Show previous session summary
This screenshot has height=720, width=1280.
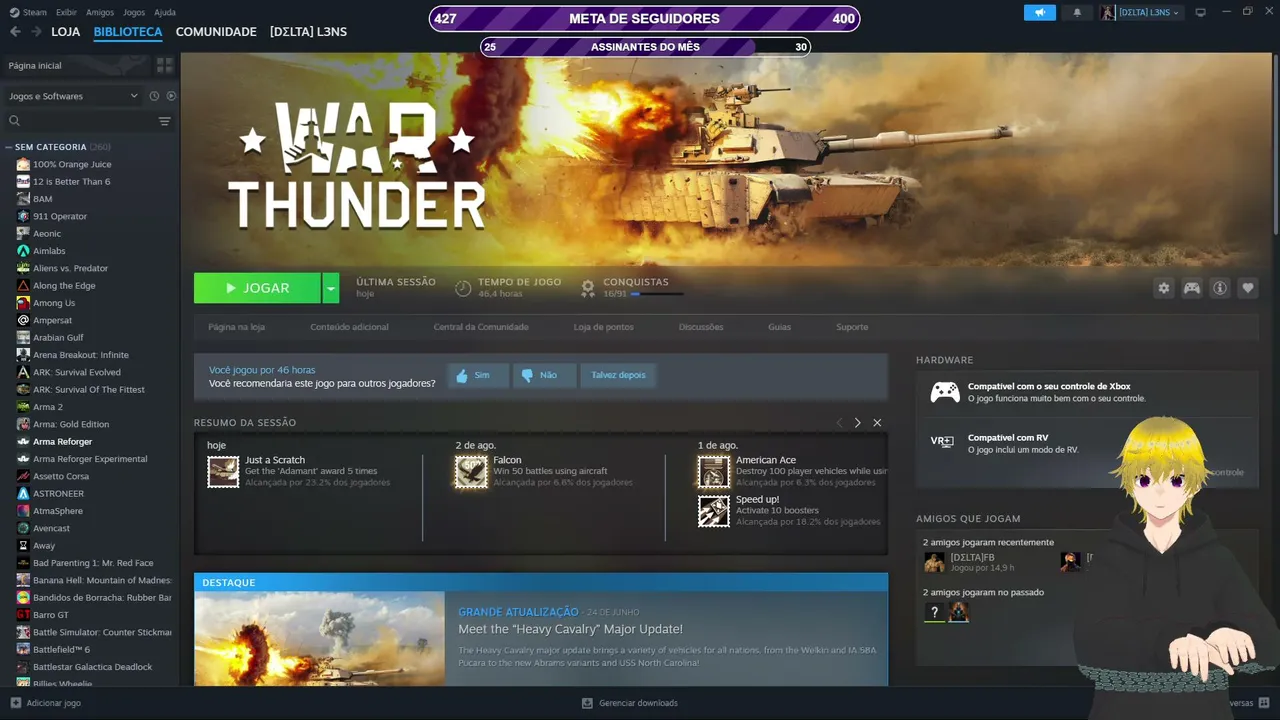tap(839, 423)
